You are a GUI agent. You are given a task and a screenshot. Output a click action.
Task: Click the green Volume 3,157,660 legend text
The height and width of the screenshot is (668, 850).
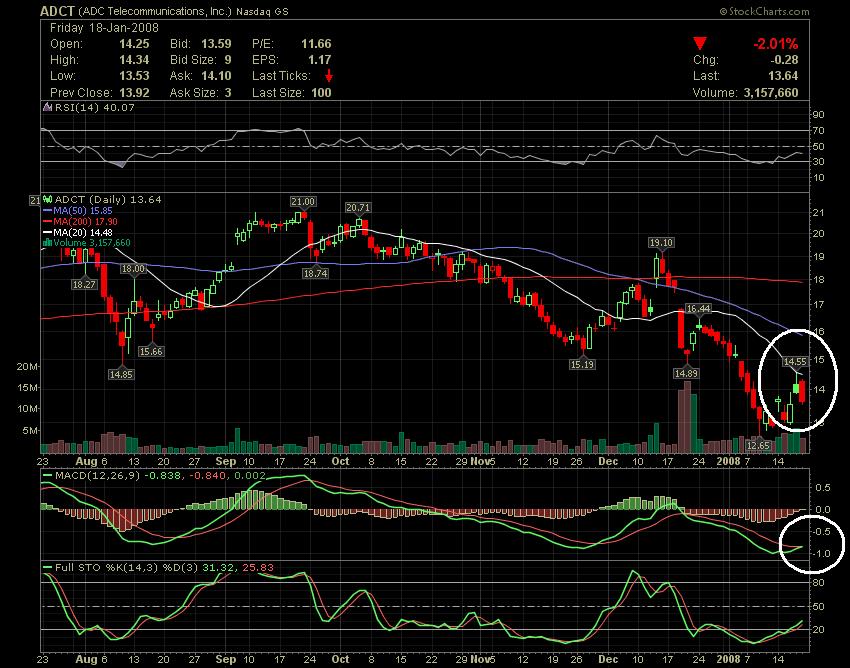tap(92, 243)
